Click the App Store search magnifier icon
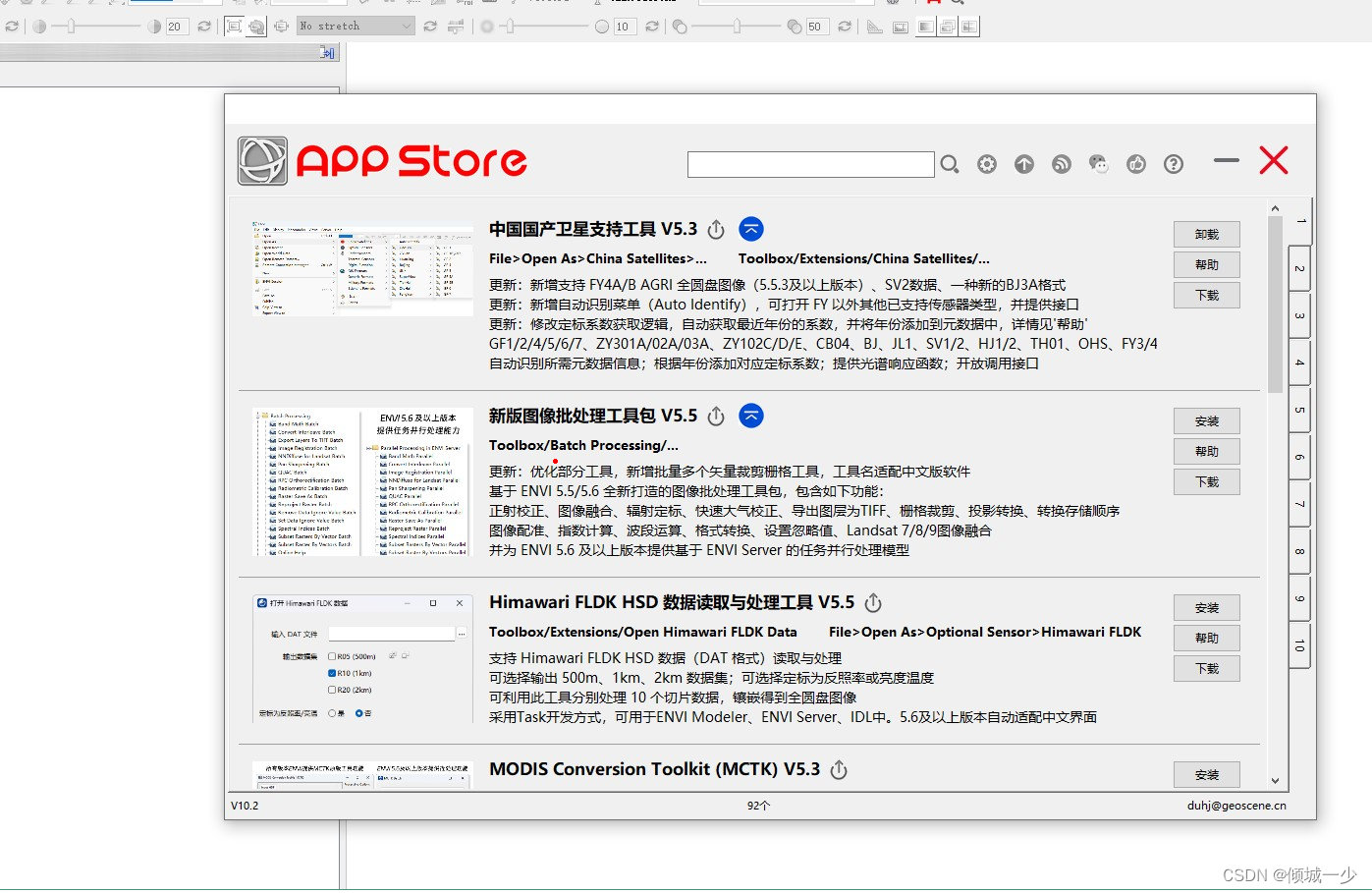 coord(949,164)
